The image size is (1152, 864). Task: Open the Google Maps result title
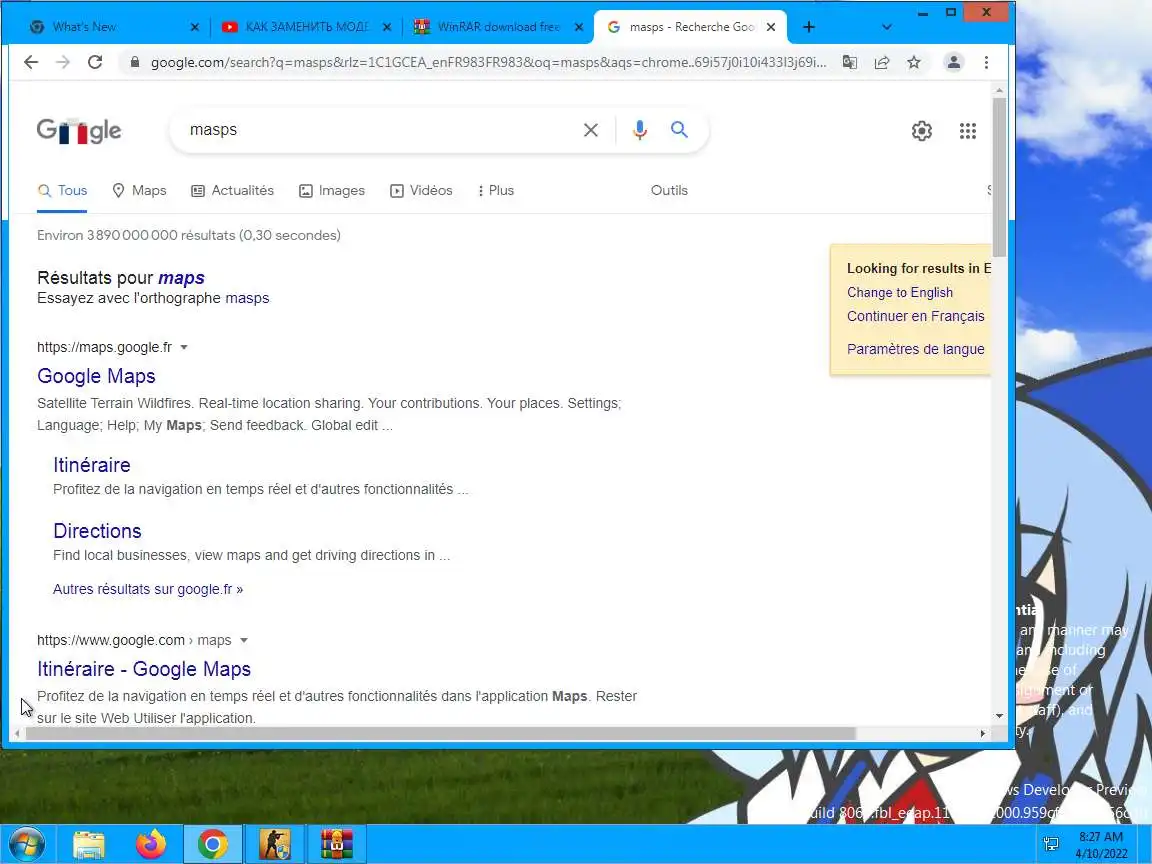[96, 376]
